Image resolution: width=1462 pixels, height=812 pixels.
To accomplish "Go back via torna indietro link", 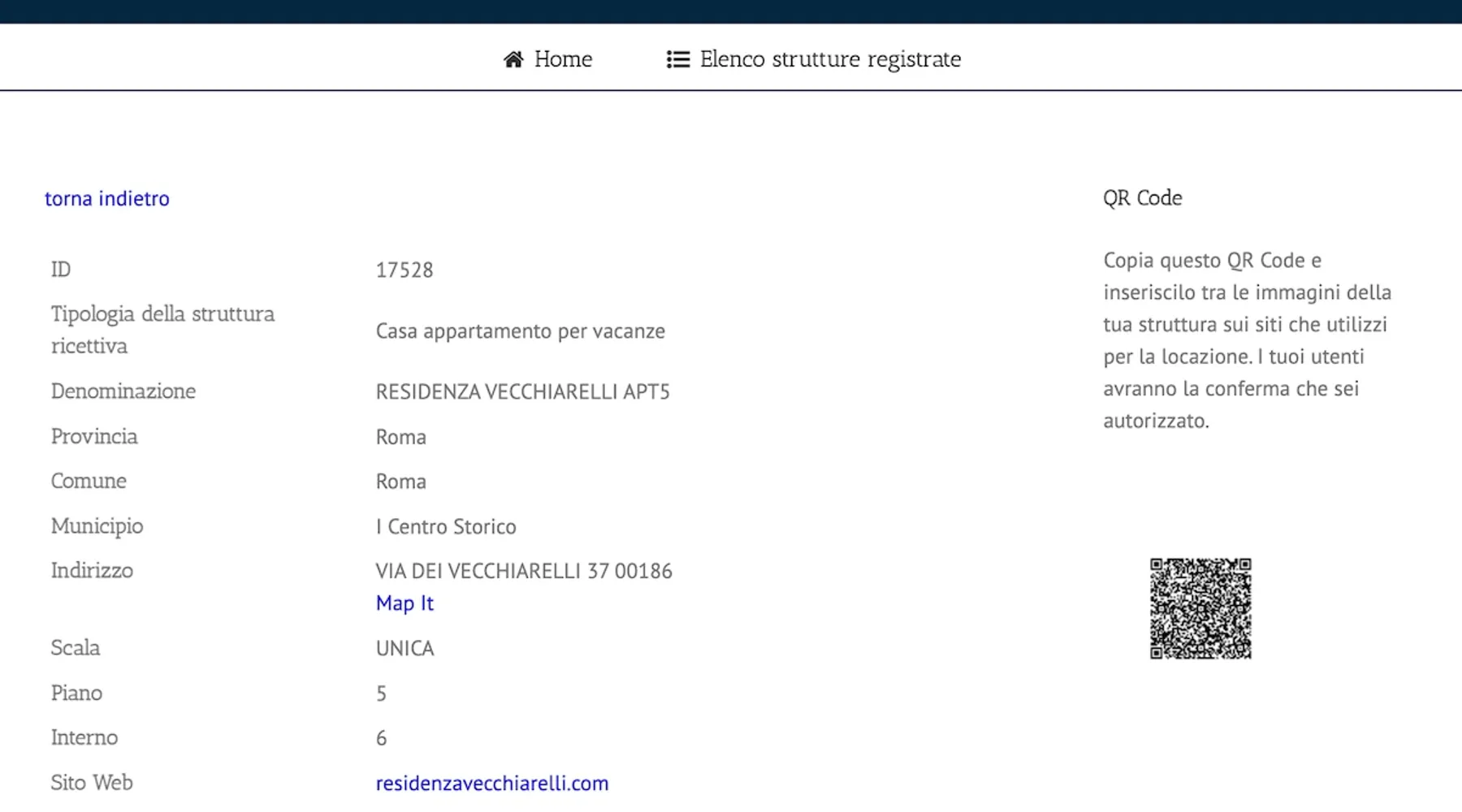I will [x=107, y=198].
